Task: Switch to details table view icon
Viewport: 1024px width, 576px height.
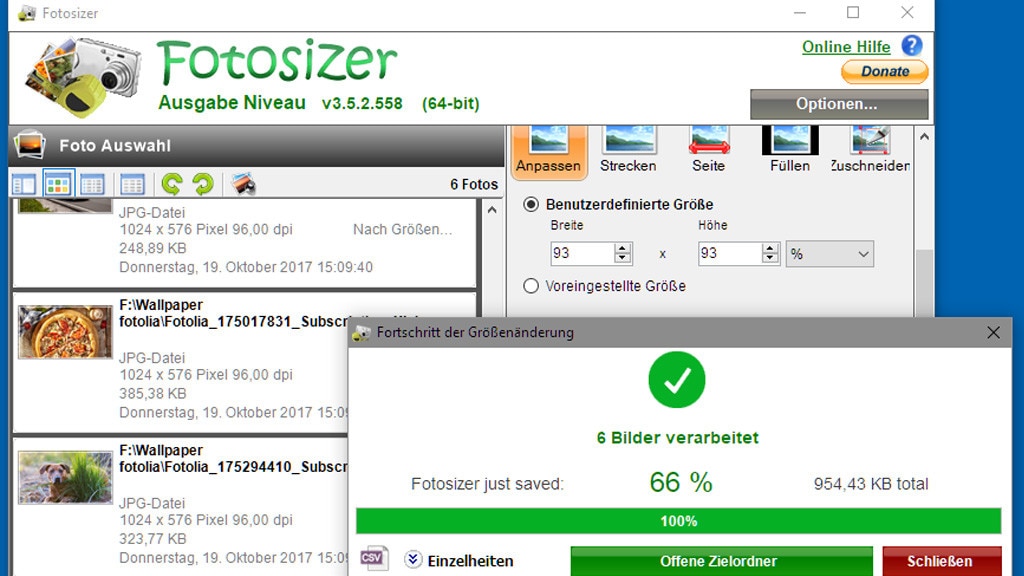Action: [132, 184]
